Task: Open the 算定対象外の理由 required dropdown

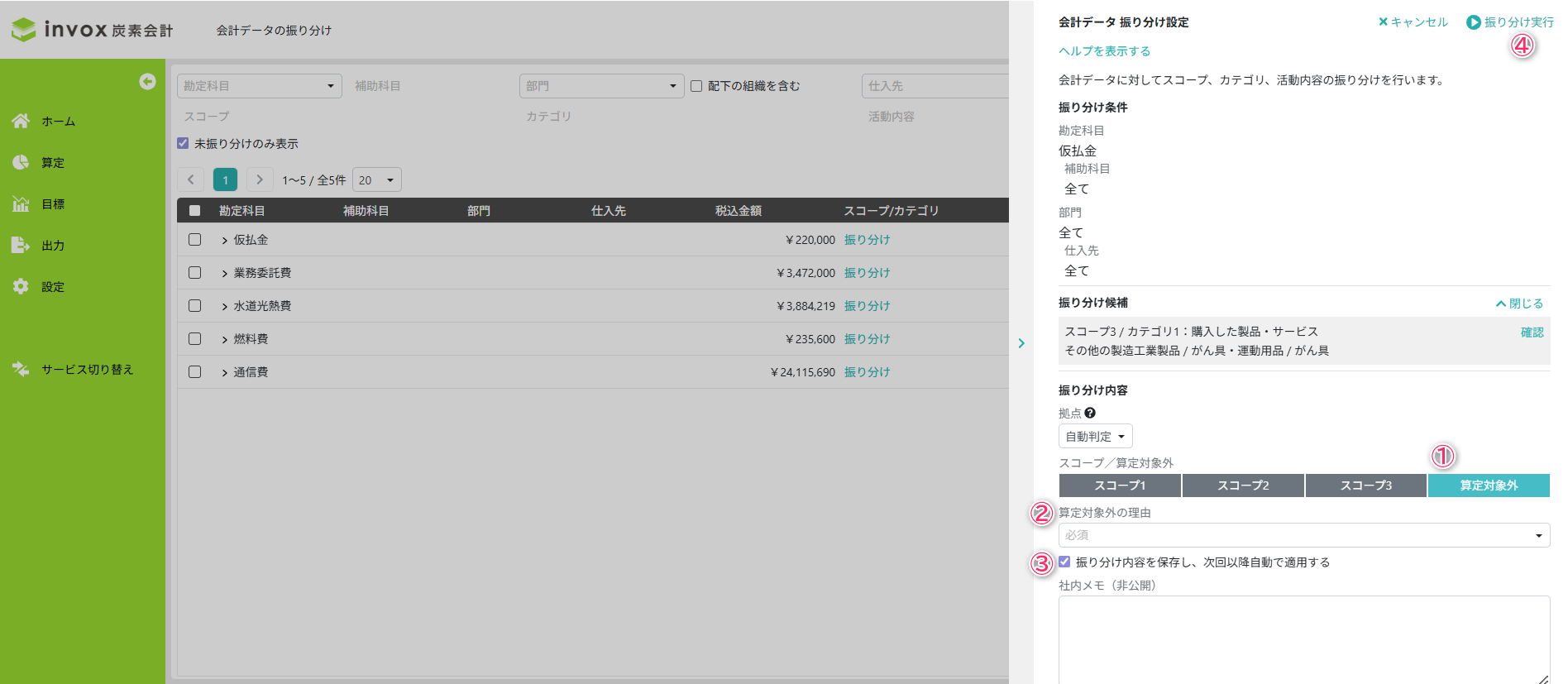Action: coord(1303,535)
